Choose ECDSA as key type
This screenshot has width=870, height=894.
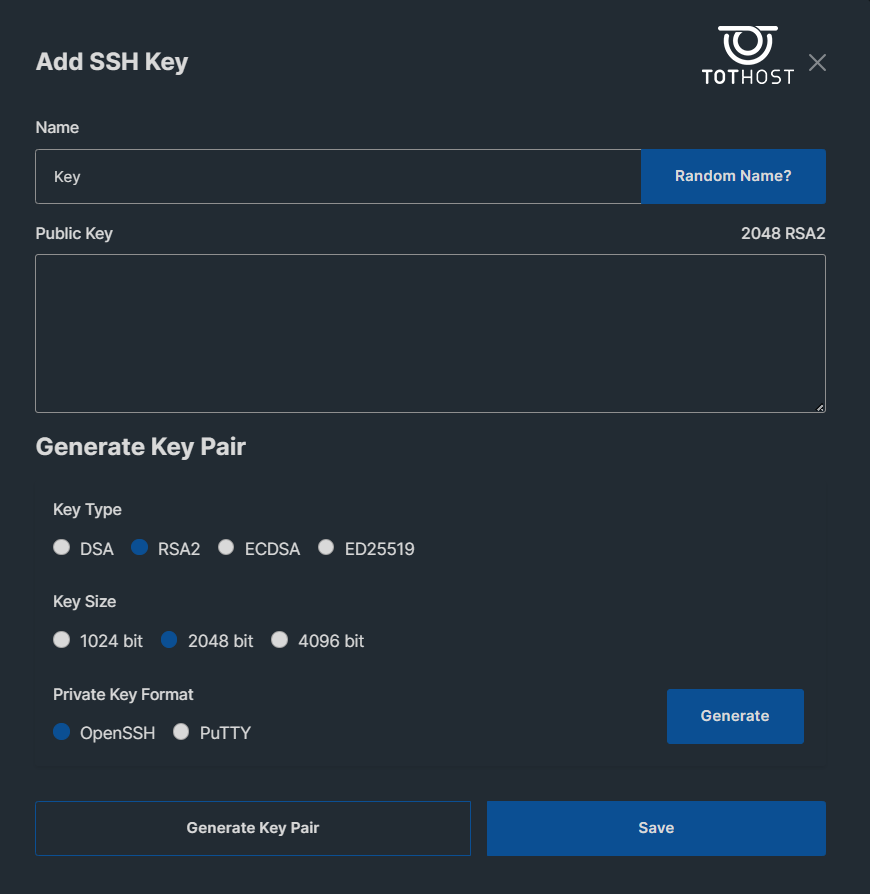point(226,547)
